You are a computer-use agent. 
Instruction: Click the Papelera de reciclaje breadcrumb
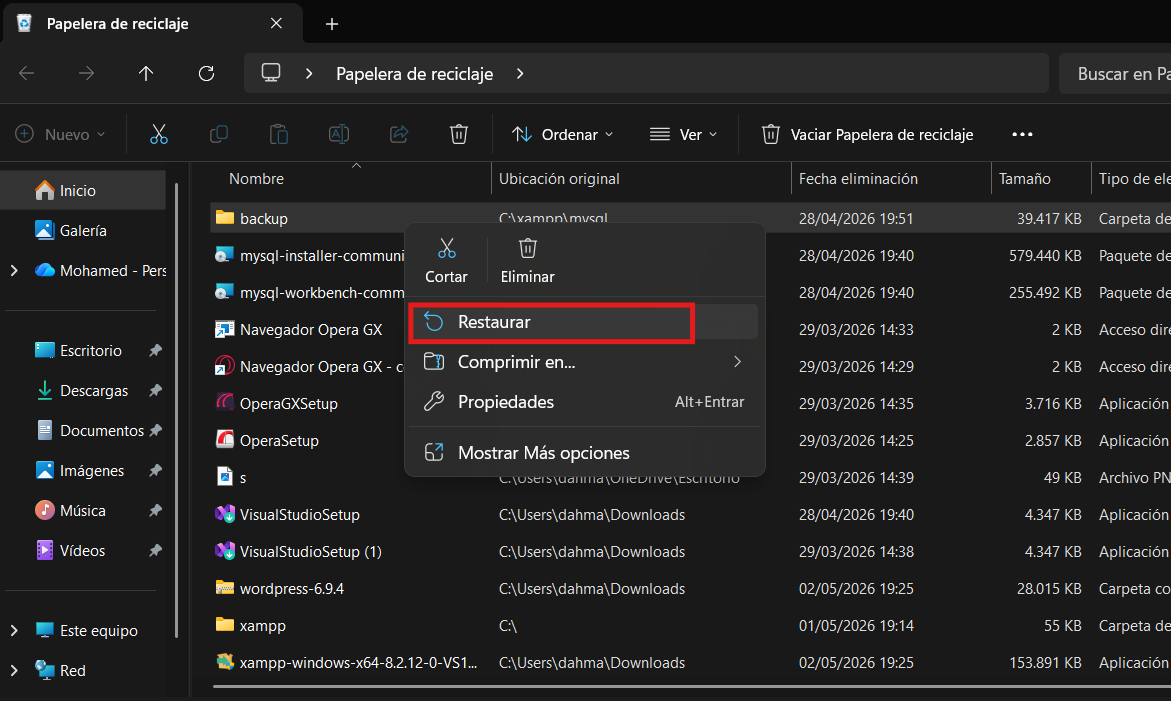(414, 73)
